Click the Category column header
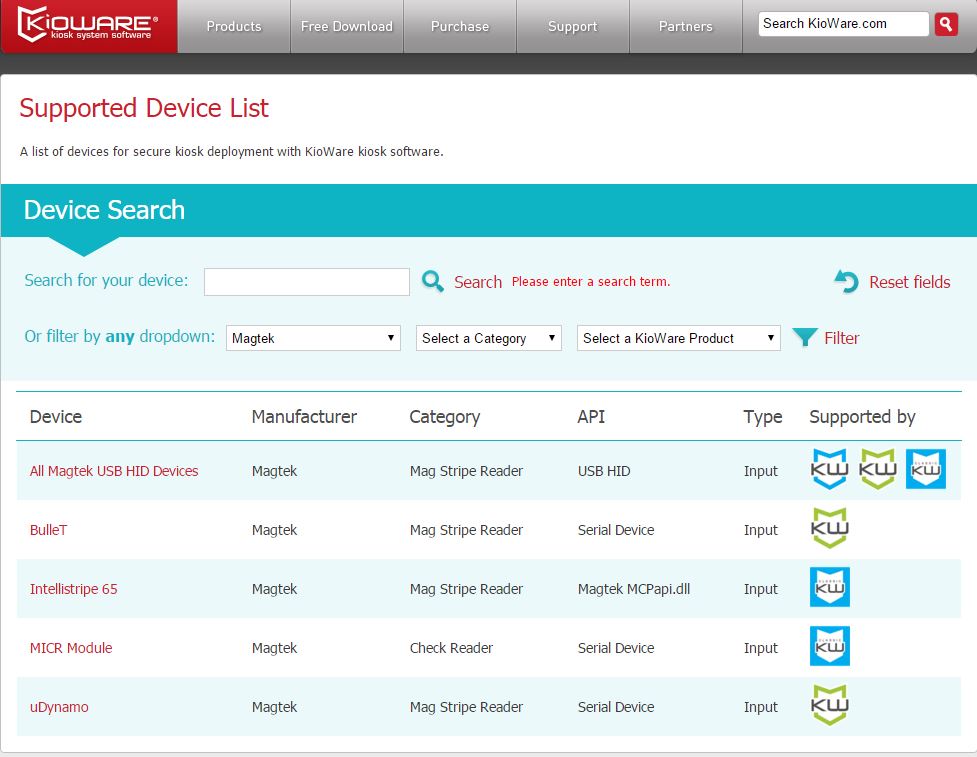Image resolution: width=977 pixels, height=757 pixels. click(x=444, y=417)
